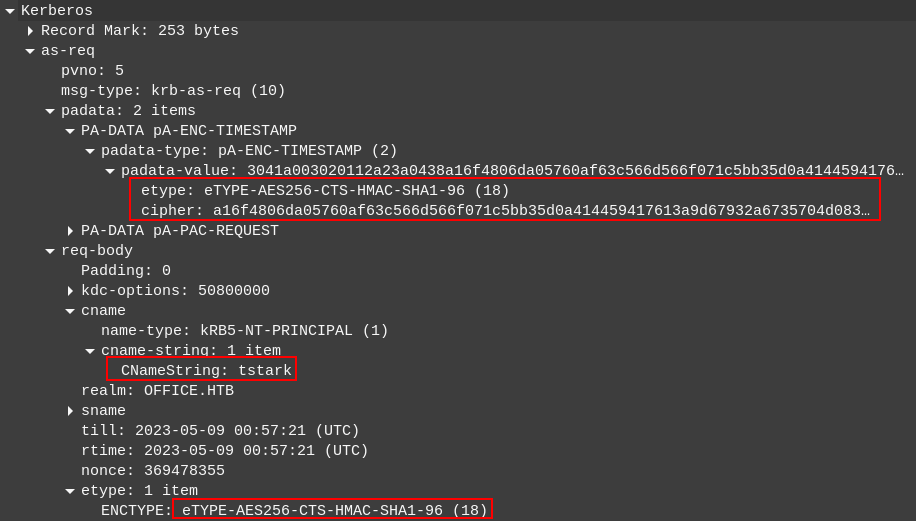Collapse the as-req section
Viewport: 916px width, 521px height.
pyautogui.click(x=30, y=51)
